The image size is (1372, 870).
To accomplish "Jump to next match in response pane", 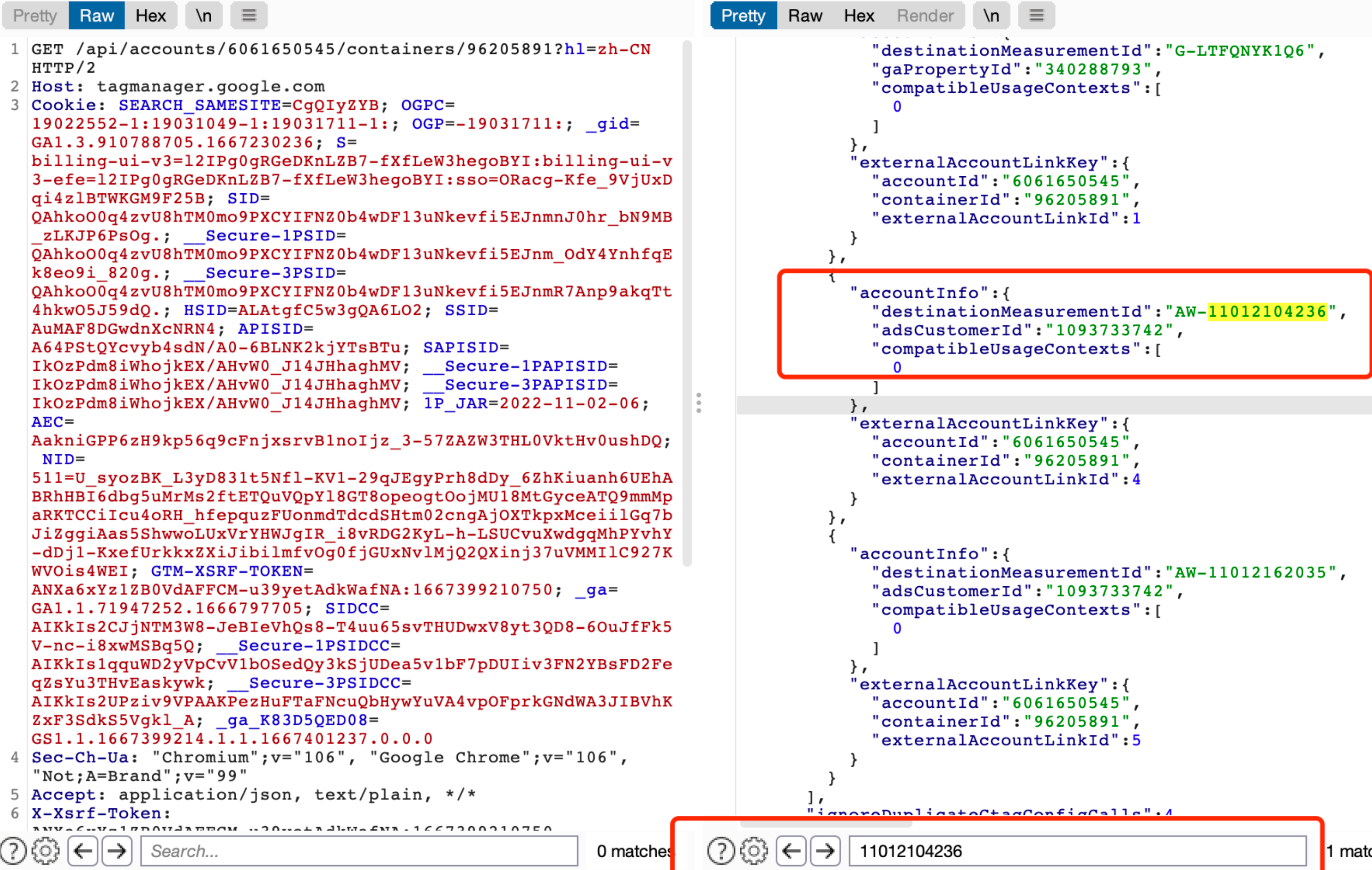I will (x=825, y=851).
